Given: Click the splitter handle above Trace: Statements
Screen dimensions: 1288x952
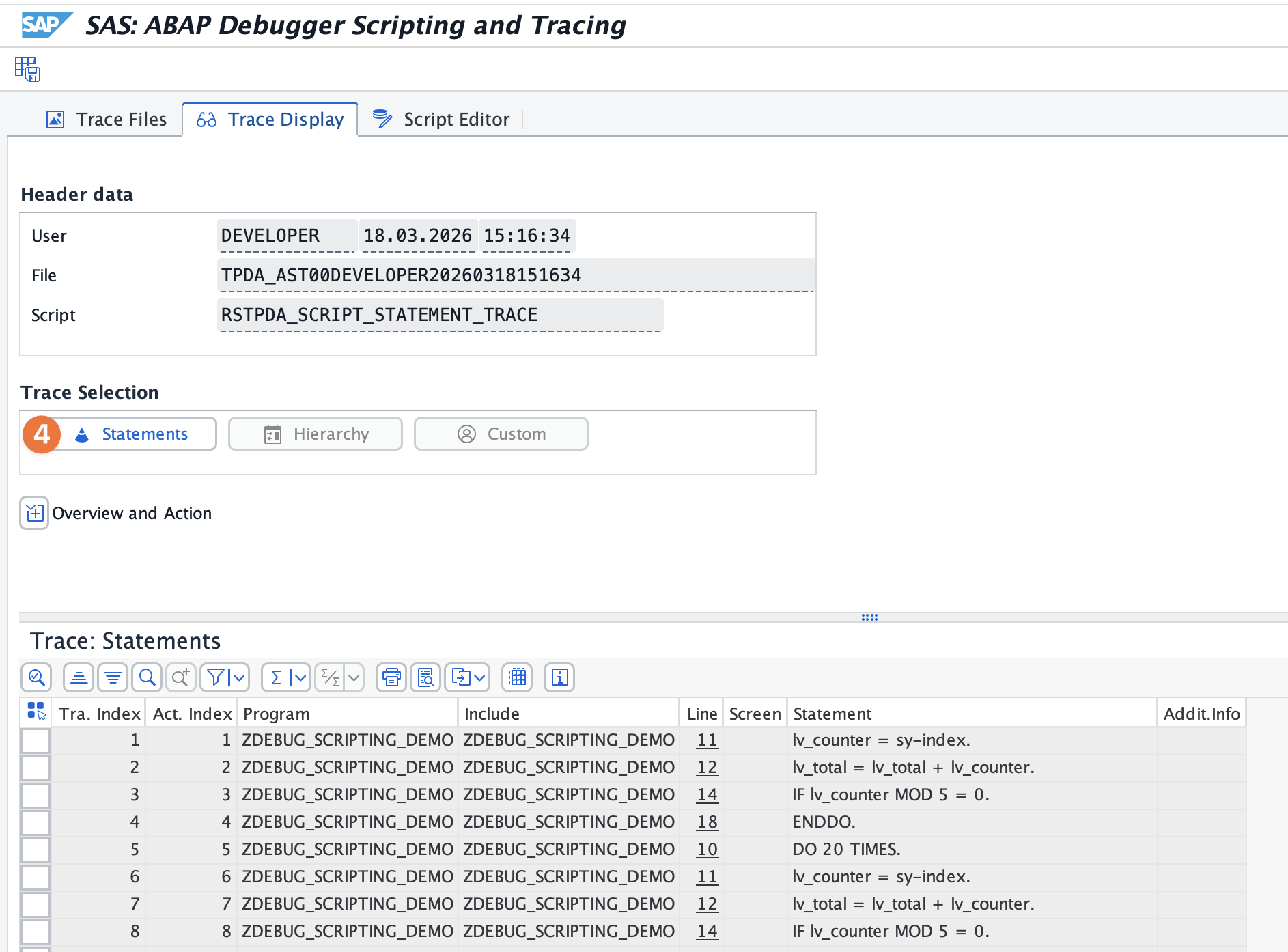Looking at the screenshot, I should click(869, 617).
